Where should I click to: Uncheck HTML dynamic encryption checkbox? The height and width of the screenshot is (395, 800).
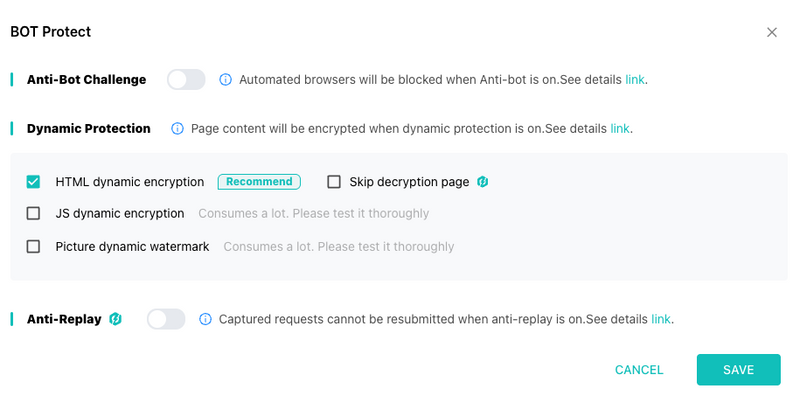point(33,182)
